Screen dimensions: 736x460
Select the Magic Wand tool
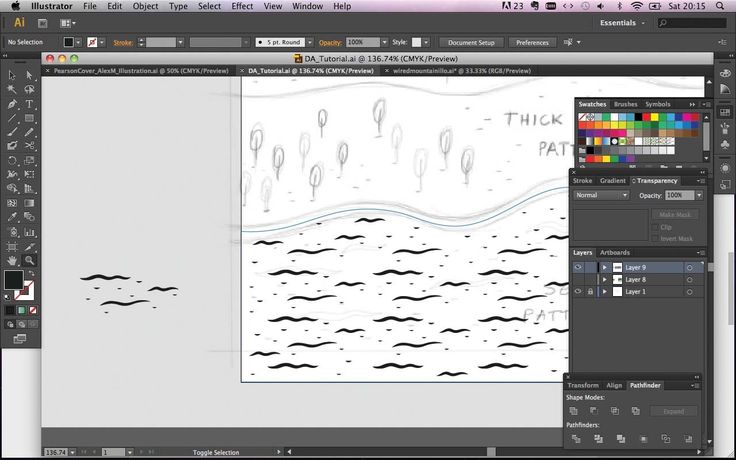(12, 90)
